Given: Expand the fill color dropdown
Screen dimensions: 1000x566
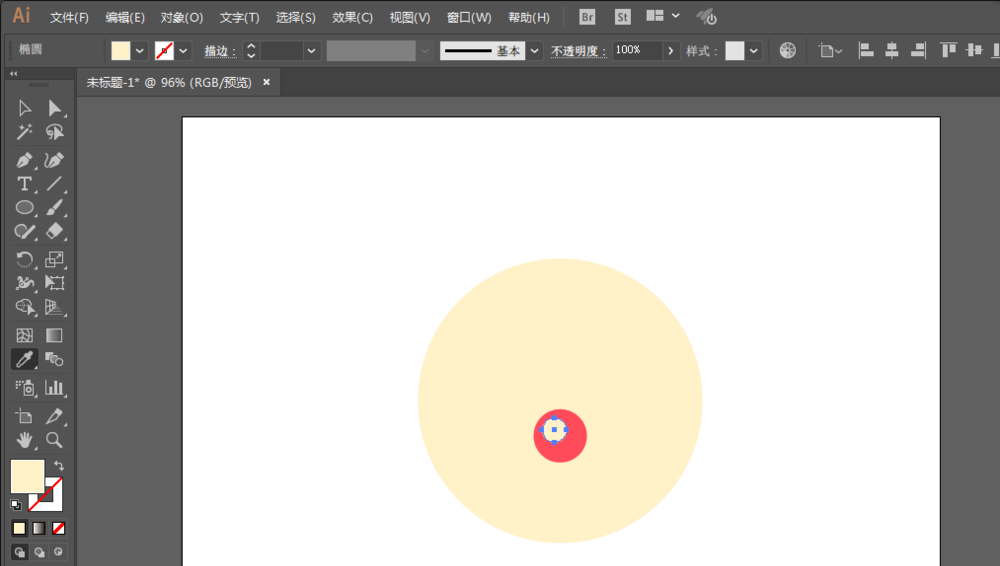Looking at the screenshot, I should click(140, 51).
